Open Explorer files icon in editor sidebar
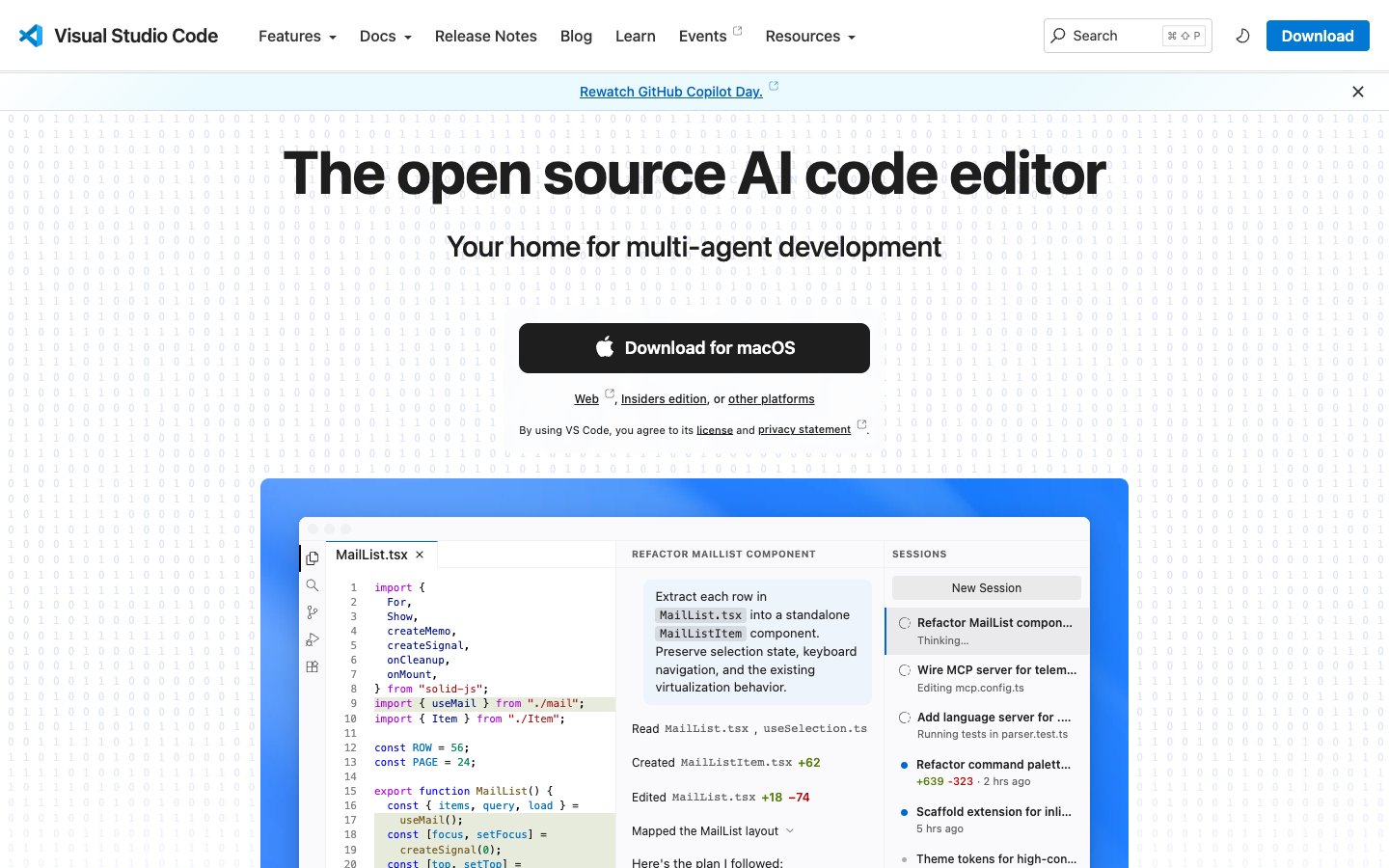Viewport: 1389px width, 868px height. click(313, 558)
